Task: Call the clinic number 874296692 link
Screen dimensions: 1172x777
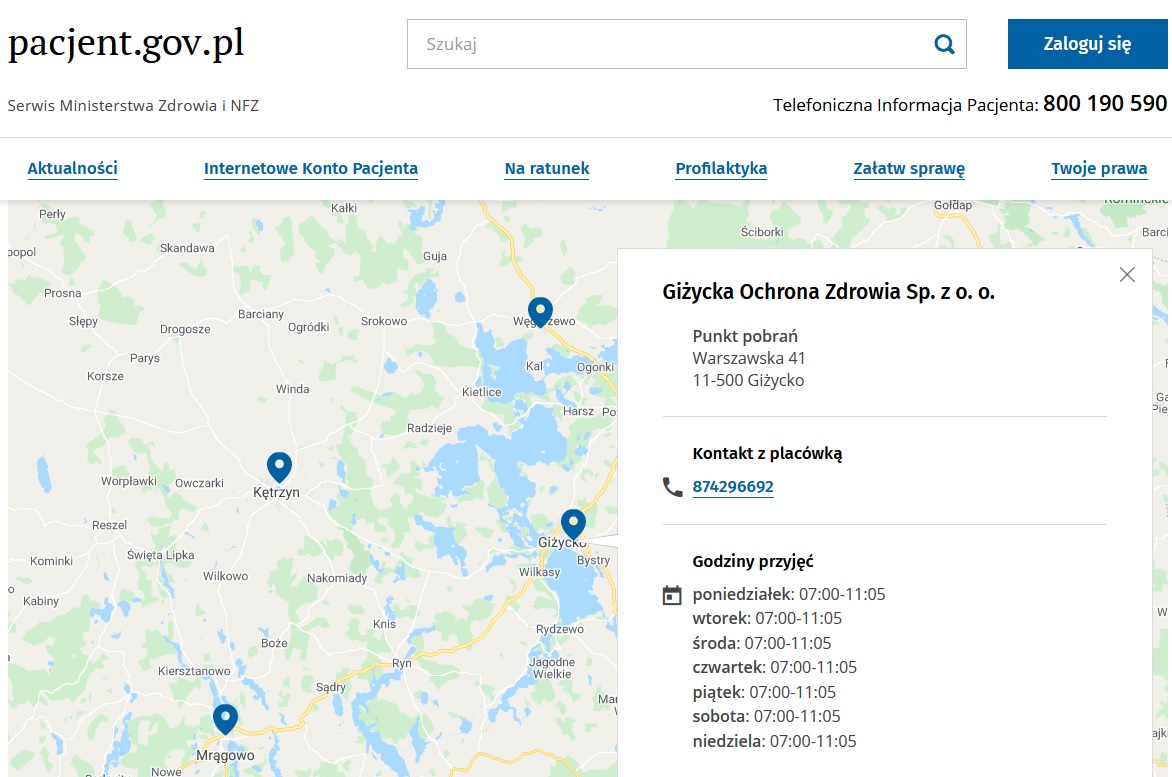Action: 732,486
